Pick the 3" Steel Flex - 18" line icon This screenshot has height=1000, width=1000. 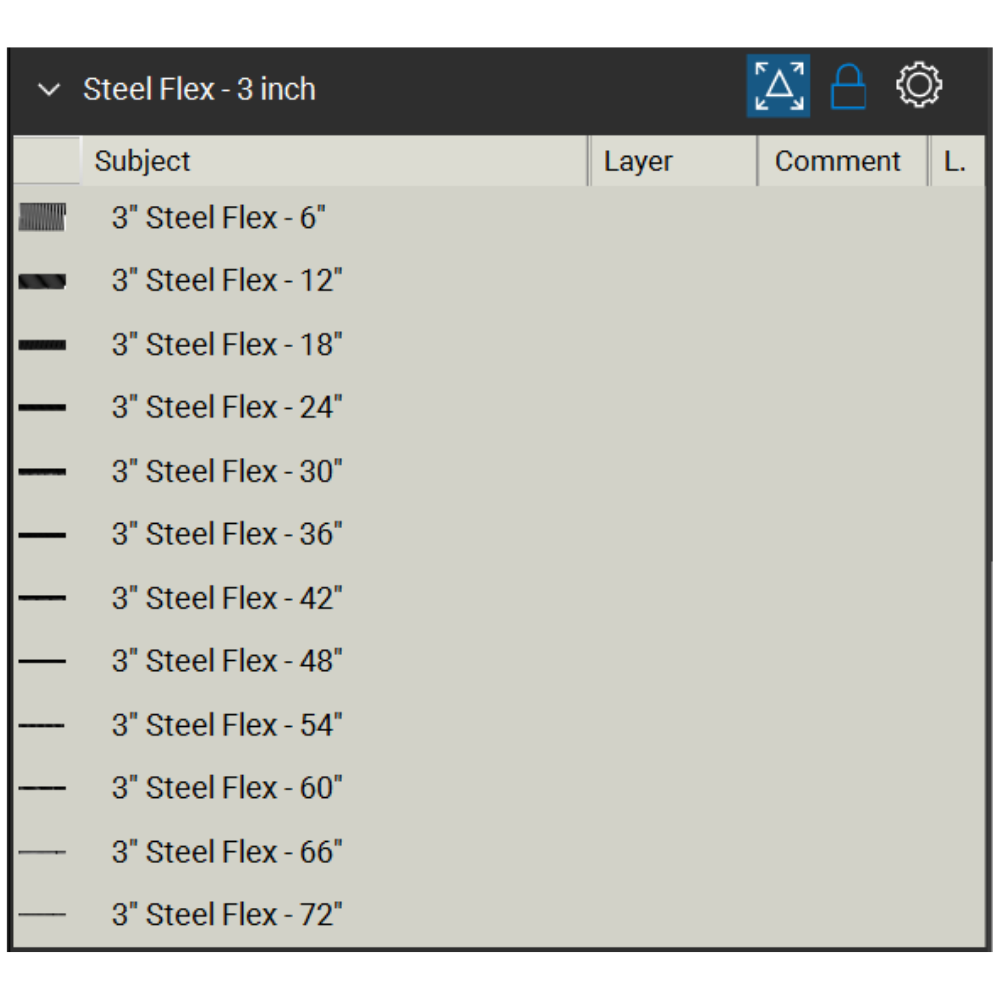42,345
